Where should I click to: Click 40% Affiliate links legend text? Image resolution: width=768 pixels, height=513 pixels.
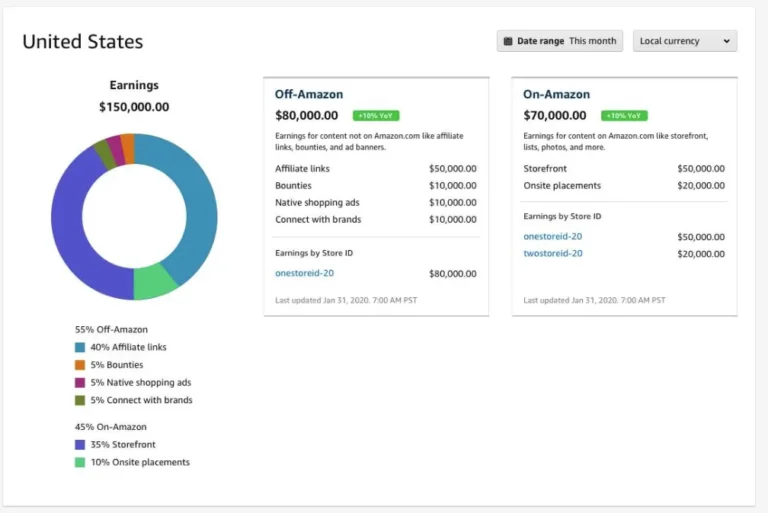(128, 347)
